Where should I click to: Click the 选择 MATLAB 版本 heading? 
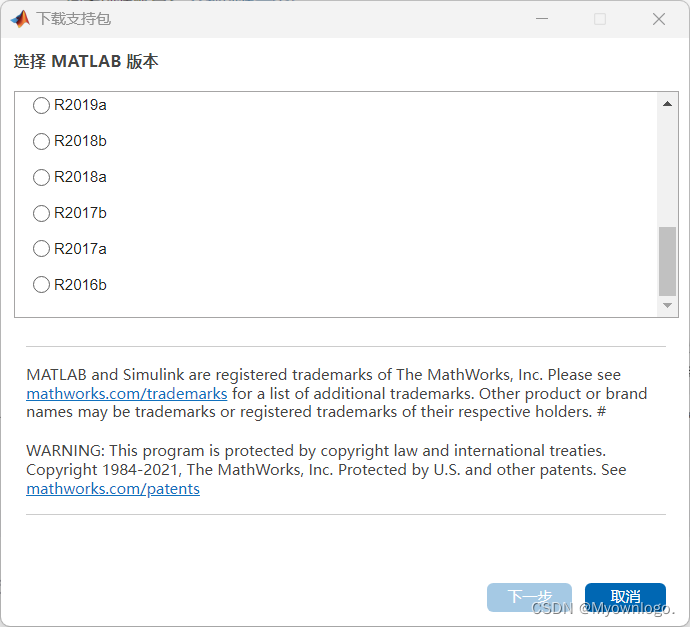86,61
